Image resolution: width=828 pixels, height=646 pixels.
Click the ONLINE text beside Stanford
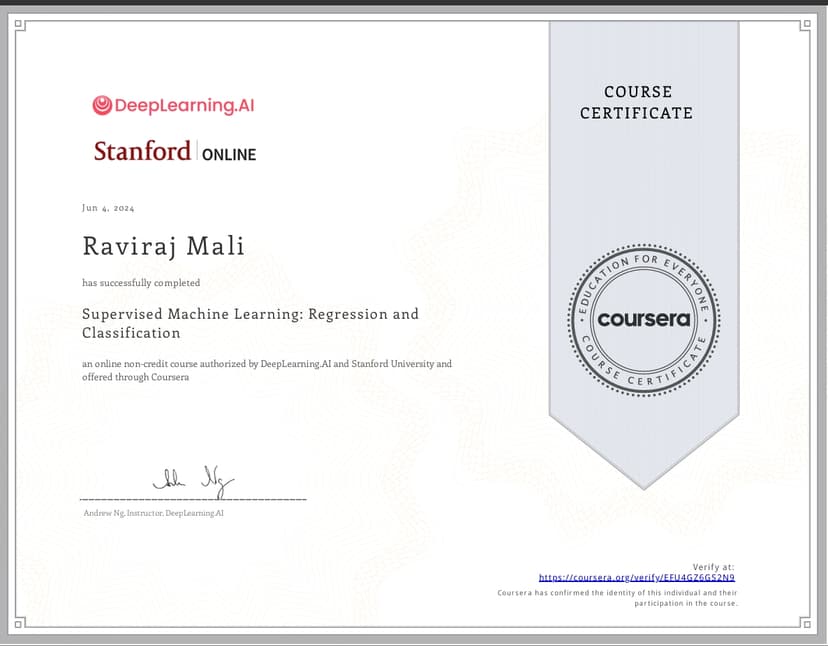click(x=229, y=155)
